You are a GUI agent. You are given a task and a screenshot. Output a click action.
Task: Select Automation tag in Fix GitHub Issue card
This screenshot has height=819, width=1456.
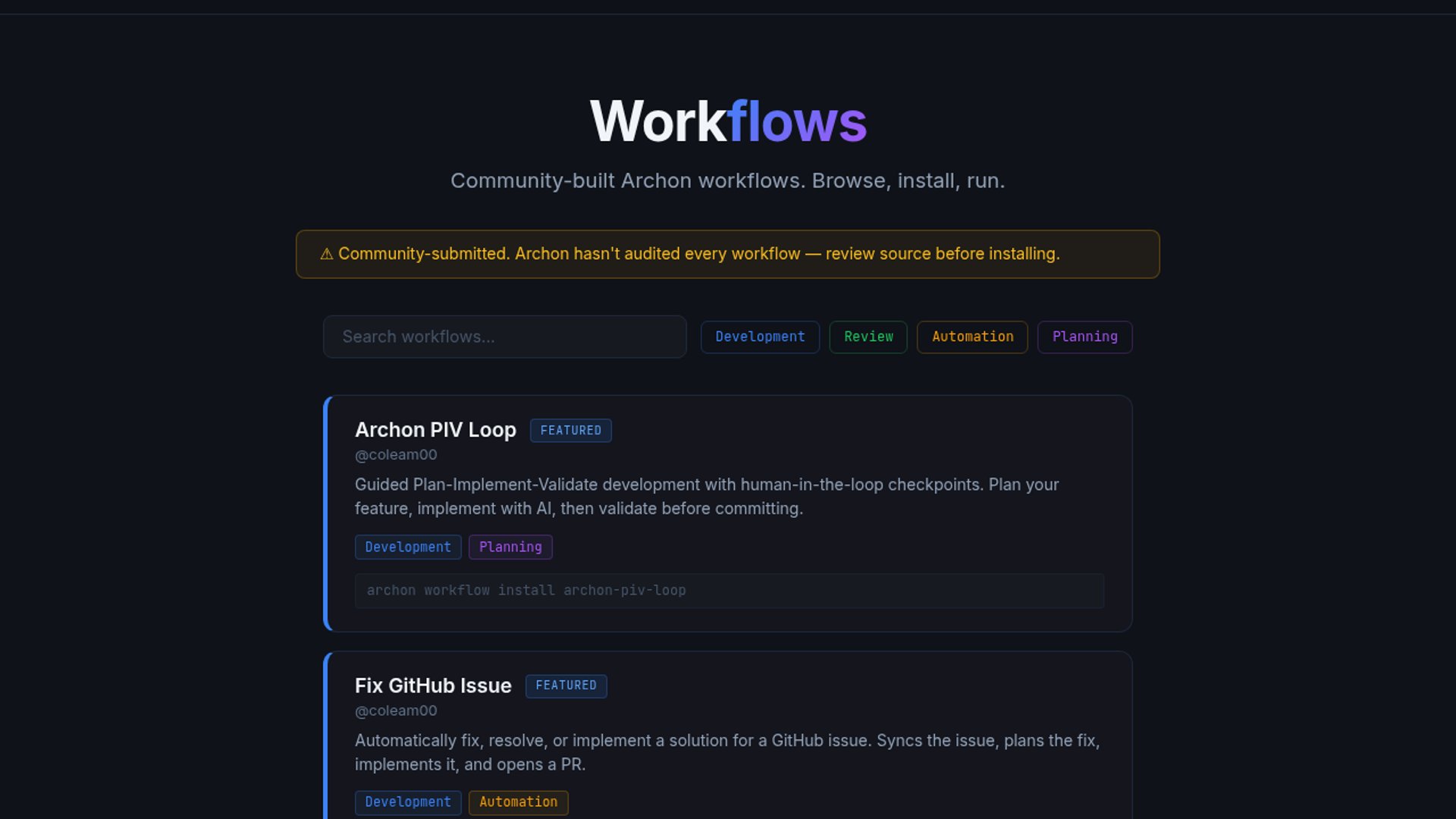coord(518,802)
